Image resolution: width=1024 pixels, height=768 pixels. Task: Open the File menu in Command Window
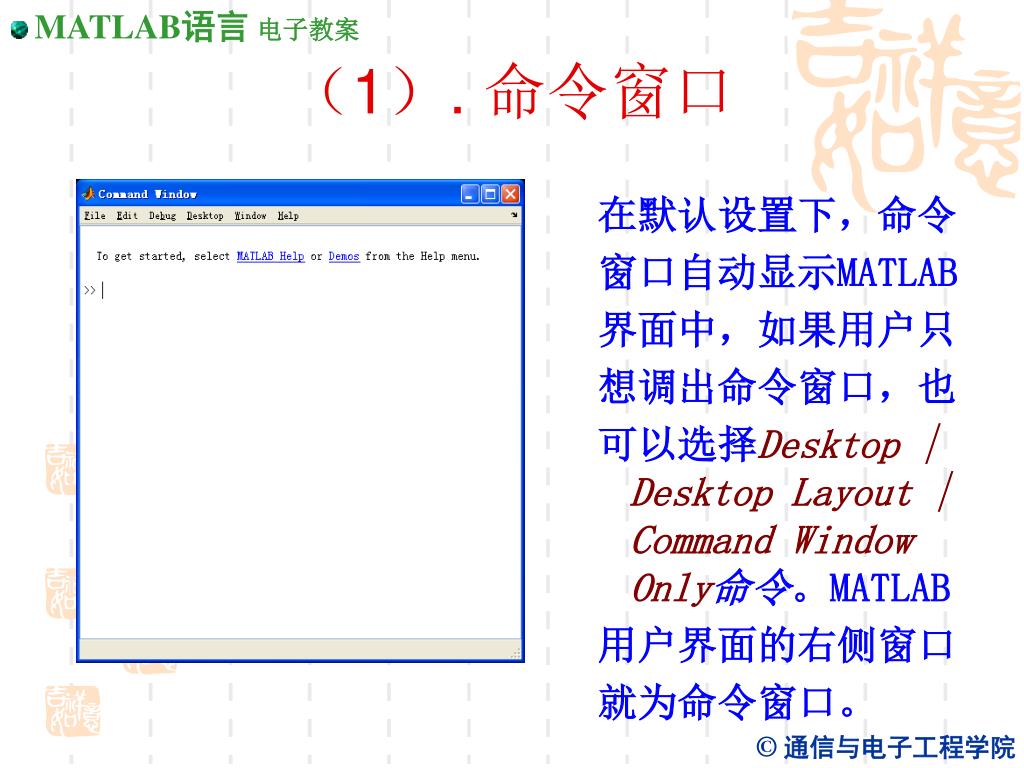(x=95, y=216)
